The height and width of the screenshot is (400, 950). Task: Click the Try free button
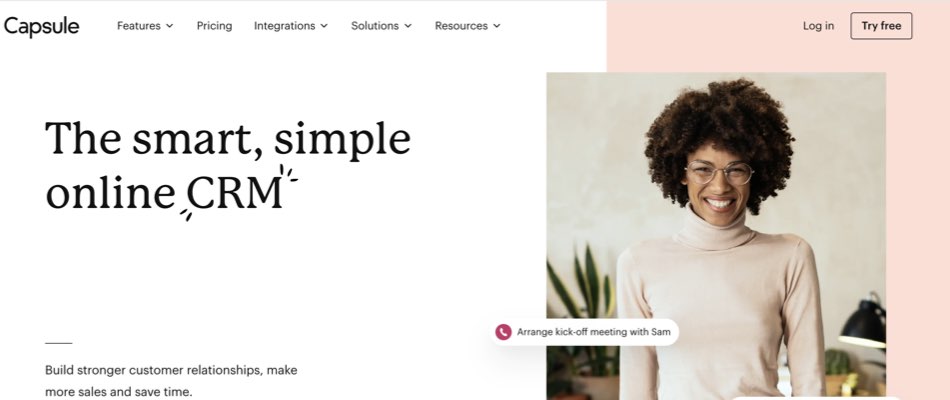[881, 26]
